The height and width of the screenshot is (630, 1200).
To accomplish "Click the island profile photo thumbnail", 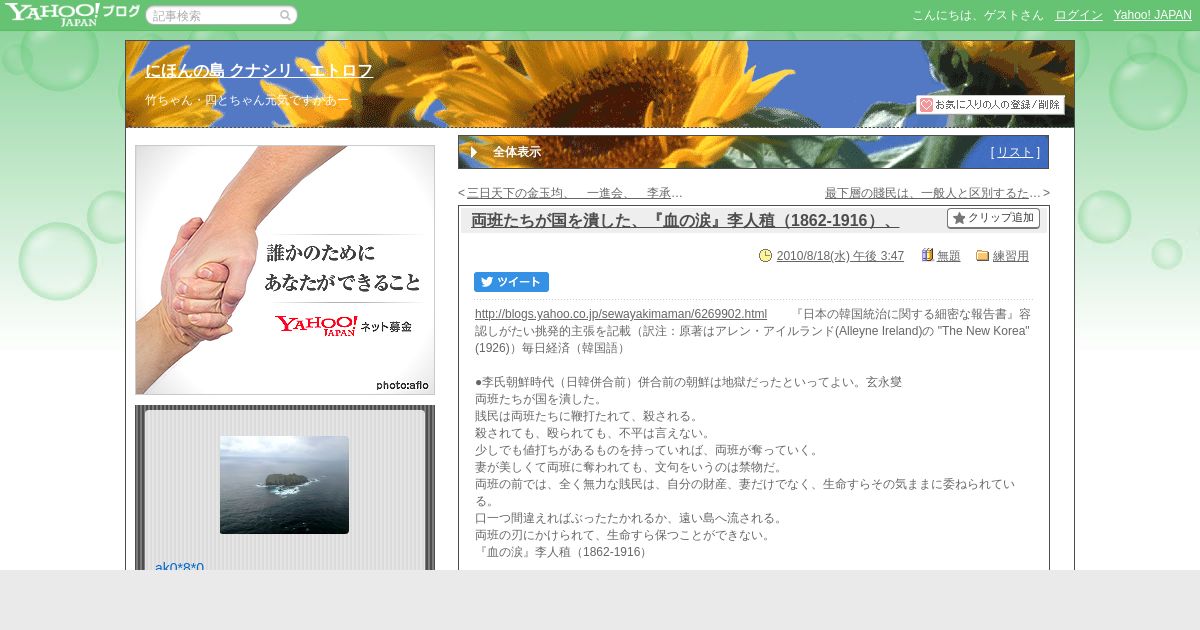I will 284,485.
